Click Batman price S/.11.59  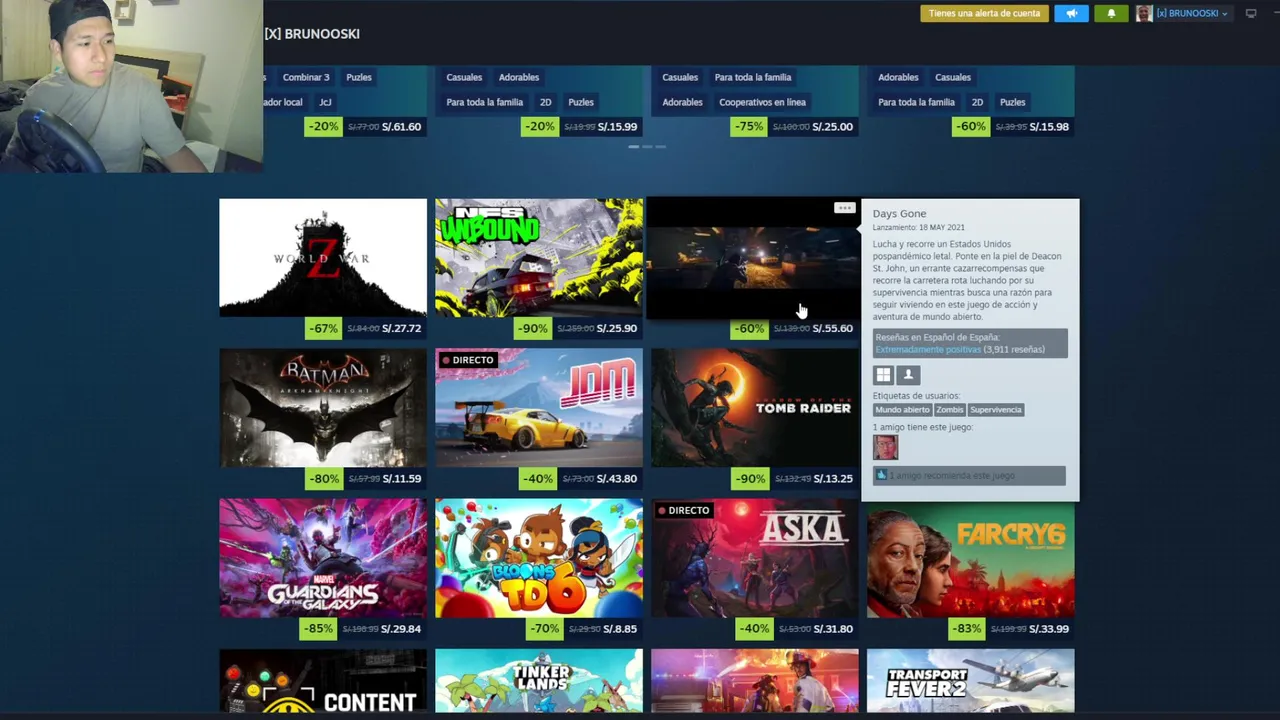401,478
